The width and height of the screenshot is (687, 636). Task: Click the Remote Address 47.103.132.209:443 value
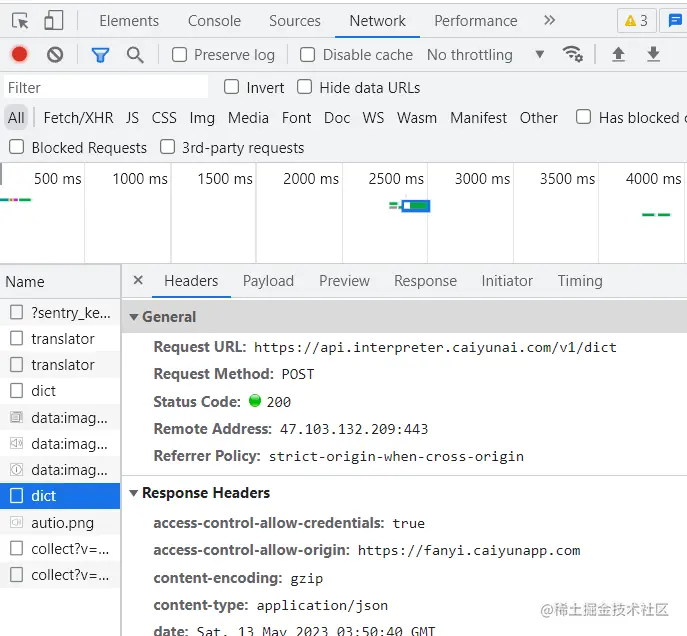point(354,429)
